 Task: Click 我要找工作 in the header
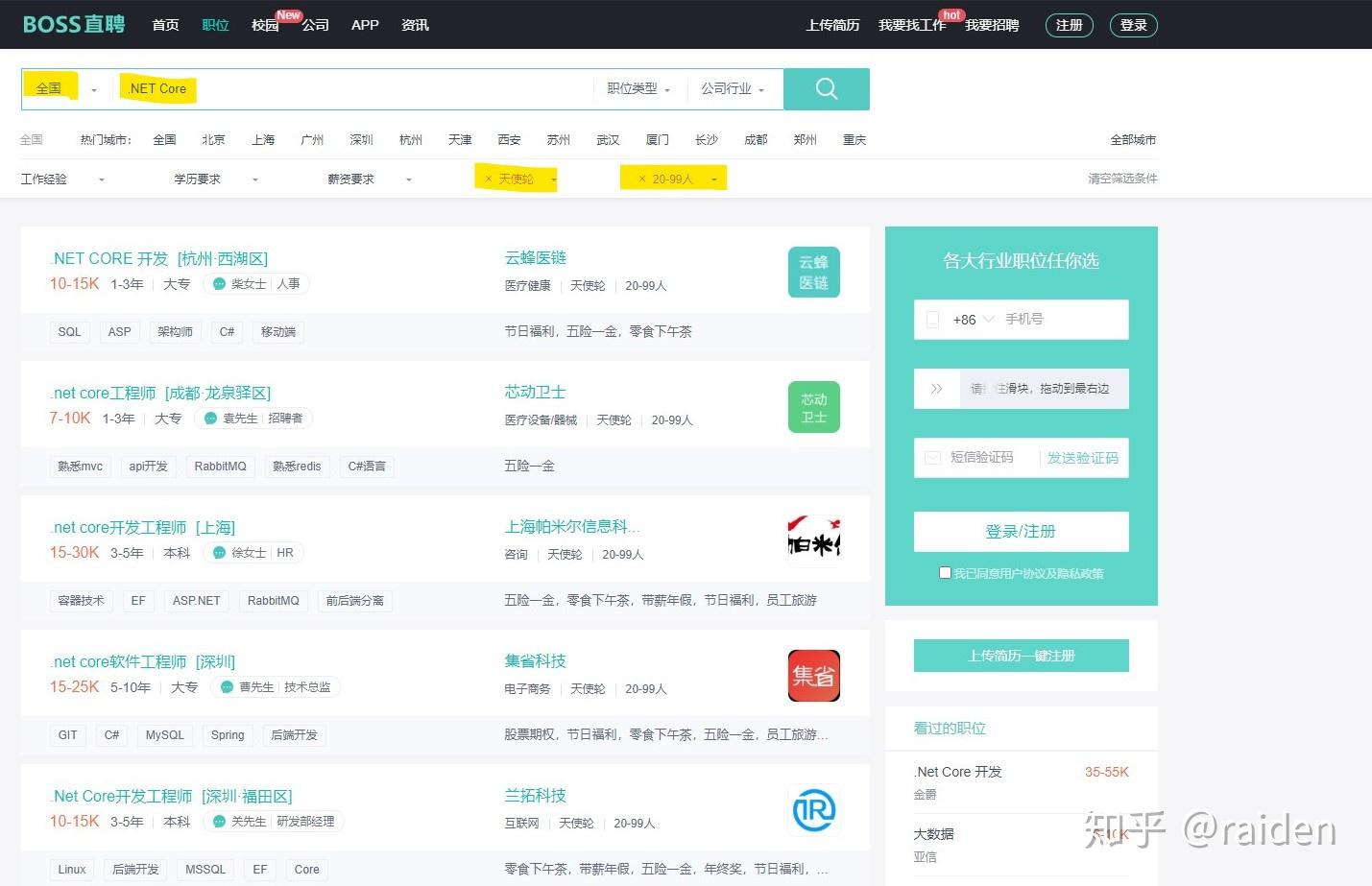[x=912, y=25]
